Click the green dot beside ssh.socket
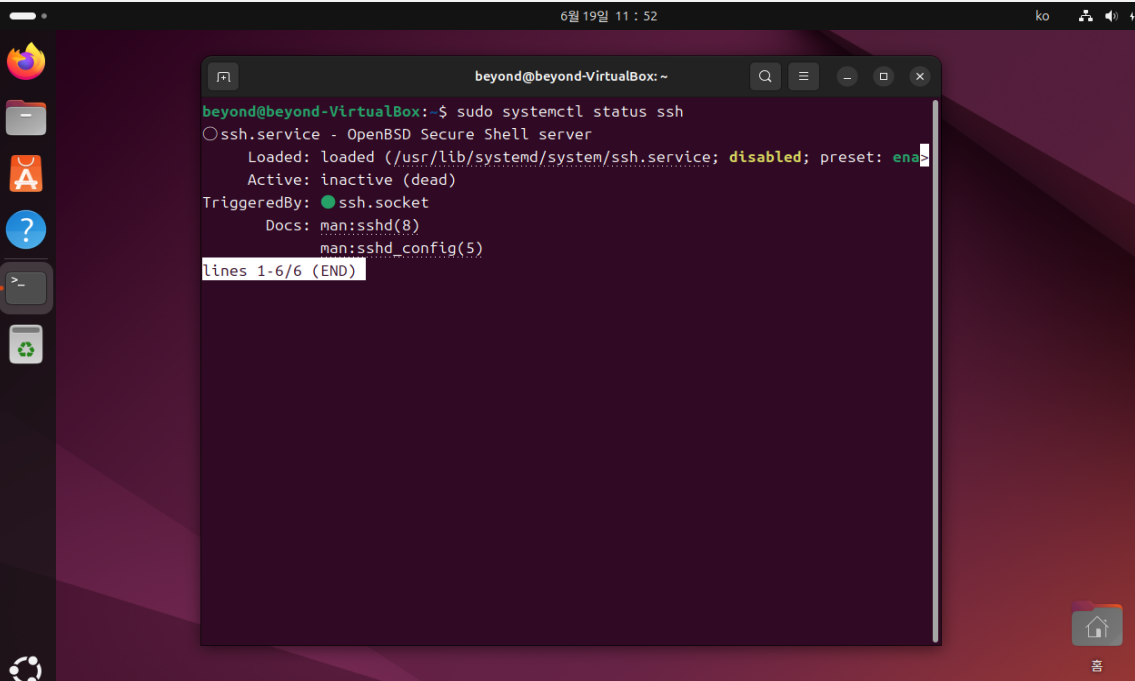The width and height of the screenshot is (1135, 681). [x=328, y=202]
